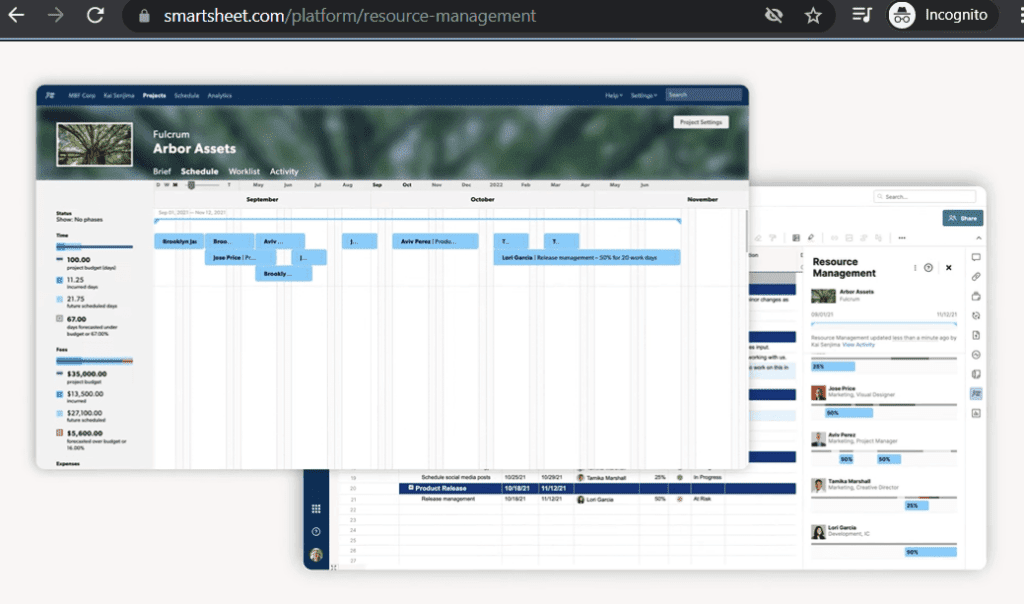The width and height of the screenshot is (1024, 604).
Task: Open the Analytics menu item
Action: click(x=222, y=95)
